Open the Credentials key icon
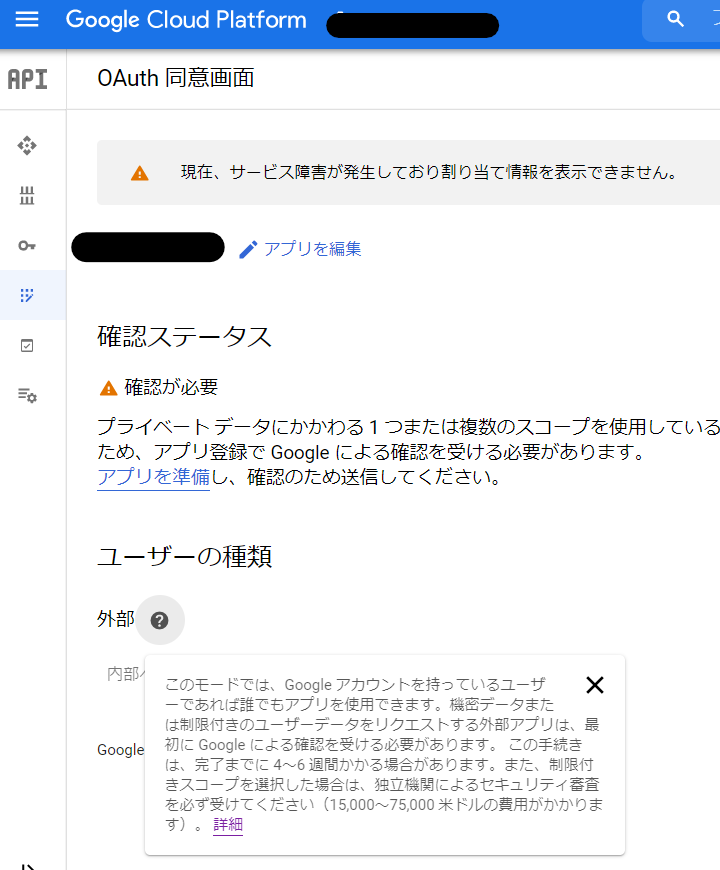The width and height of the screenshot is (720, 870). (27, 246)
